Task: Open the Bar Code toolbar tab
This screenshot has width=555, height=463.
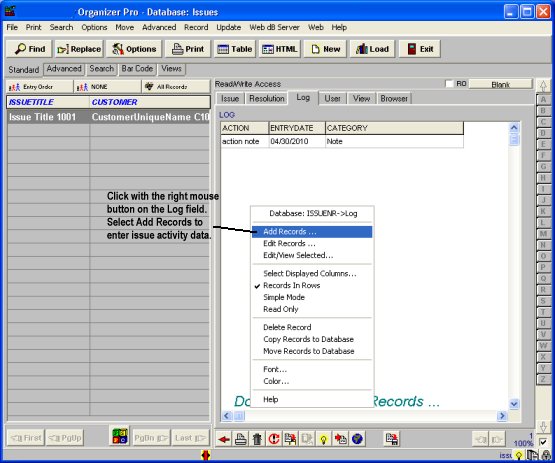Action: point(137,69)
